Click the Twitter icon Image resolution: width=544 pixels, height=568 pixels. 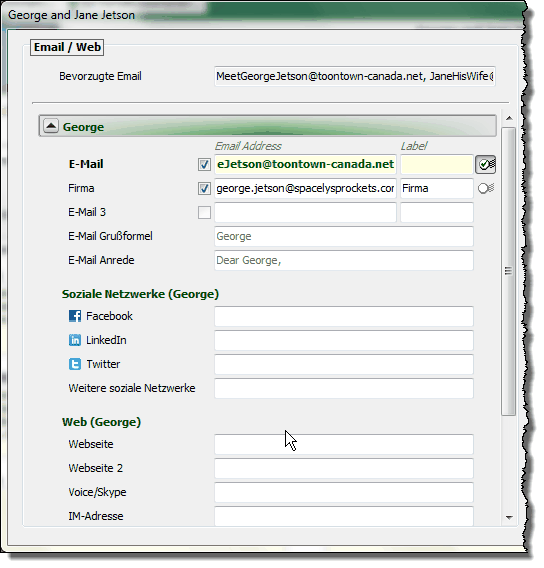(75, 364)
